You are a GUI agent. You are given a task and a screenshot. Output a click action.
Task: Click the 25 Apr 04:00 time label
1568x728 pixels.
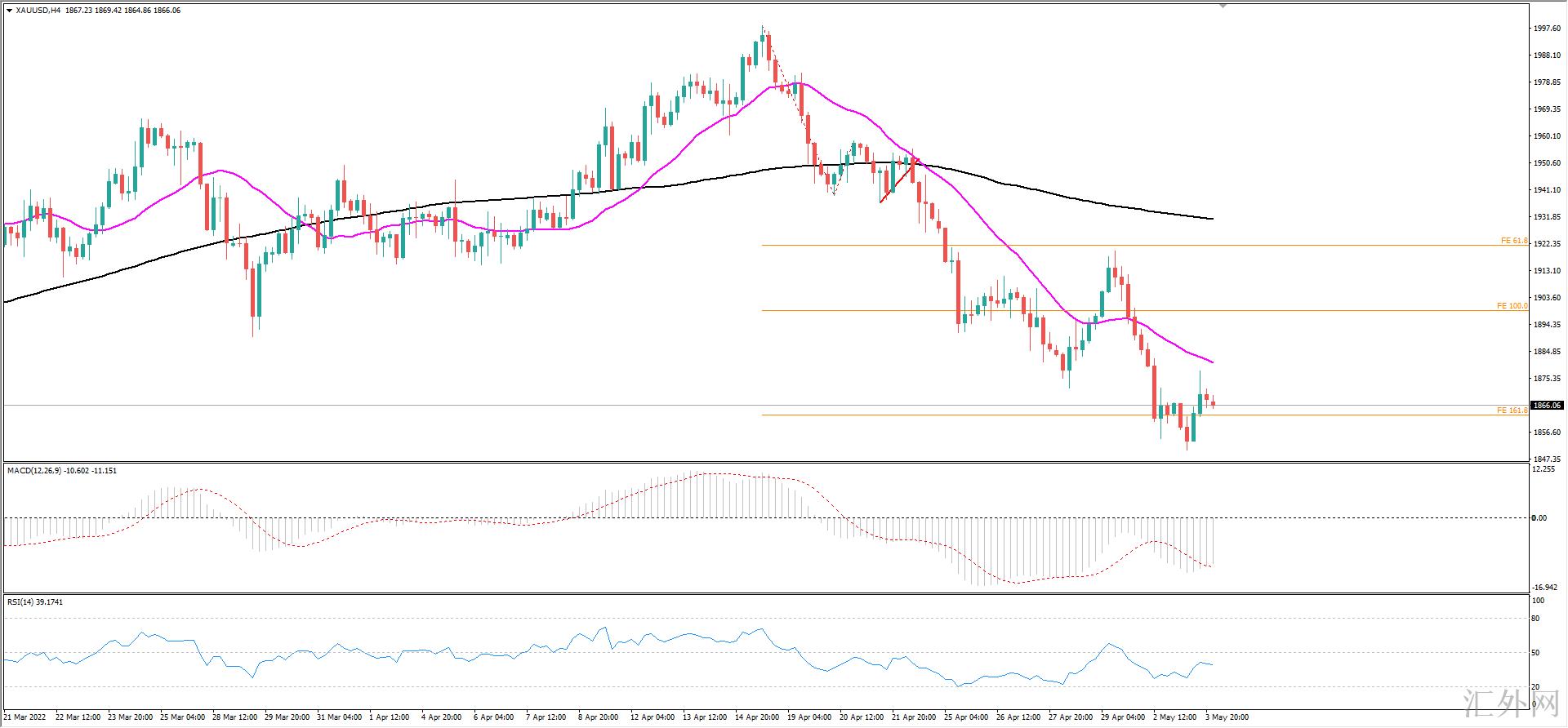click(965, 717)
